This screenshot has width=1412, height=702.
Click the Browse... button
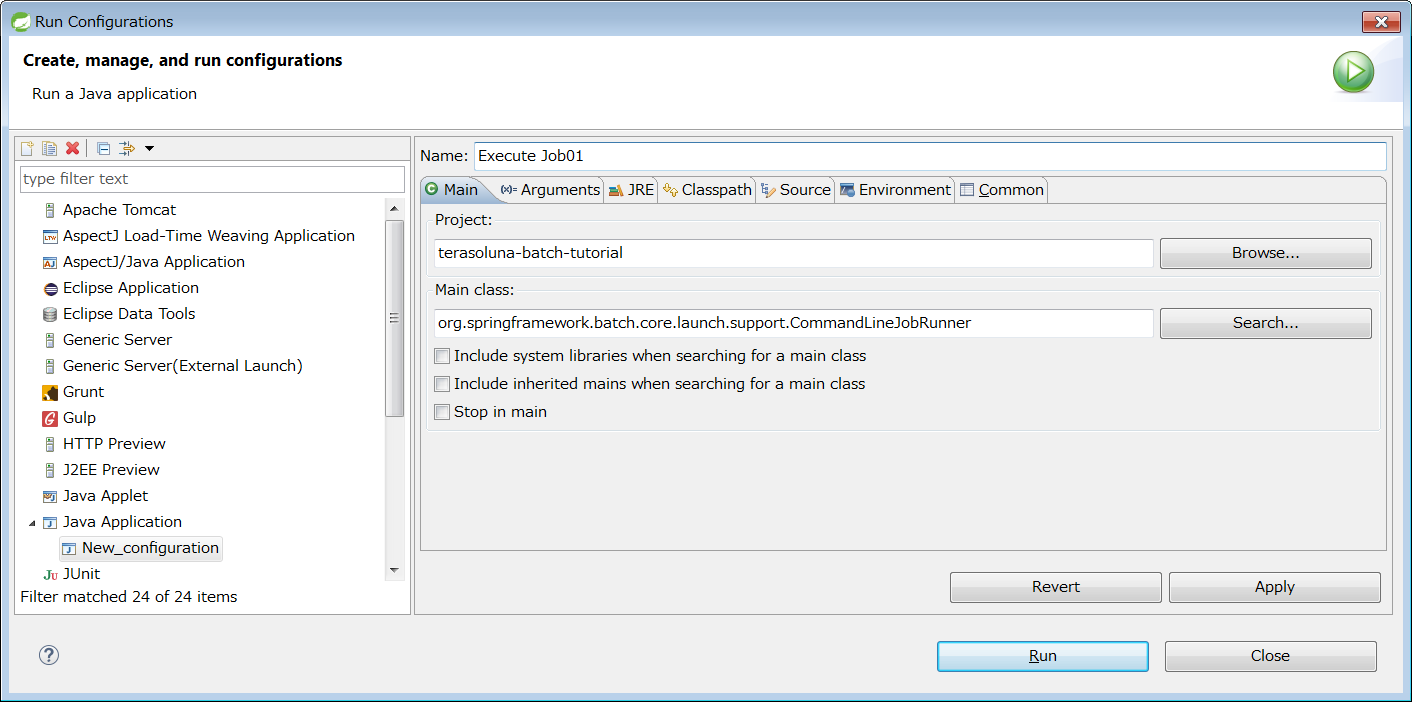coord(1265,253)
